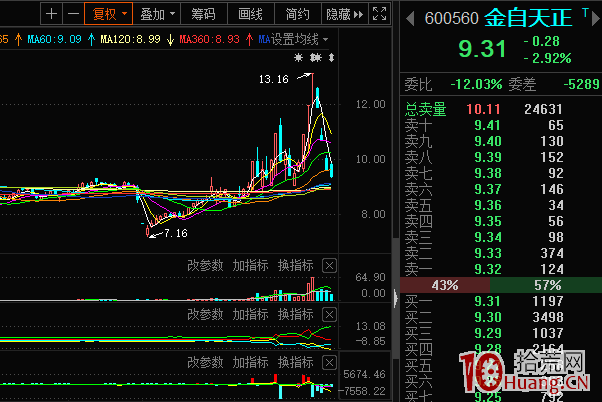Image resolution: width=602 pixels, height=402 pixels.
Task: Click 换指标 in the bottom indicator panel
Action: click(296, 362)
